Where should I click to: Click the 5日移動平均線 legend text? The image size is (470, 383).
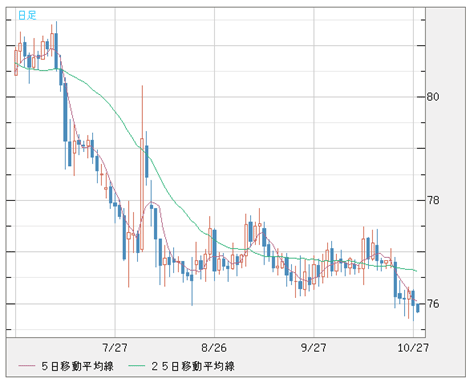(x=77, y=366)
